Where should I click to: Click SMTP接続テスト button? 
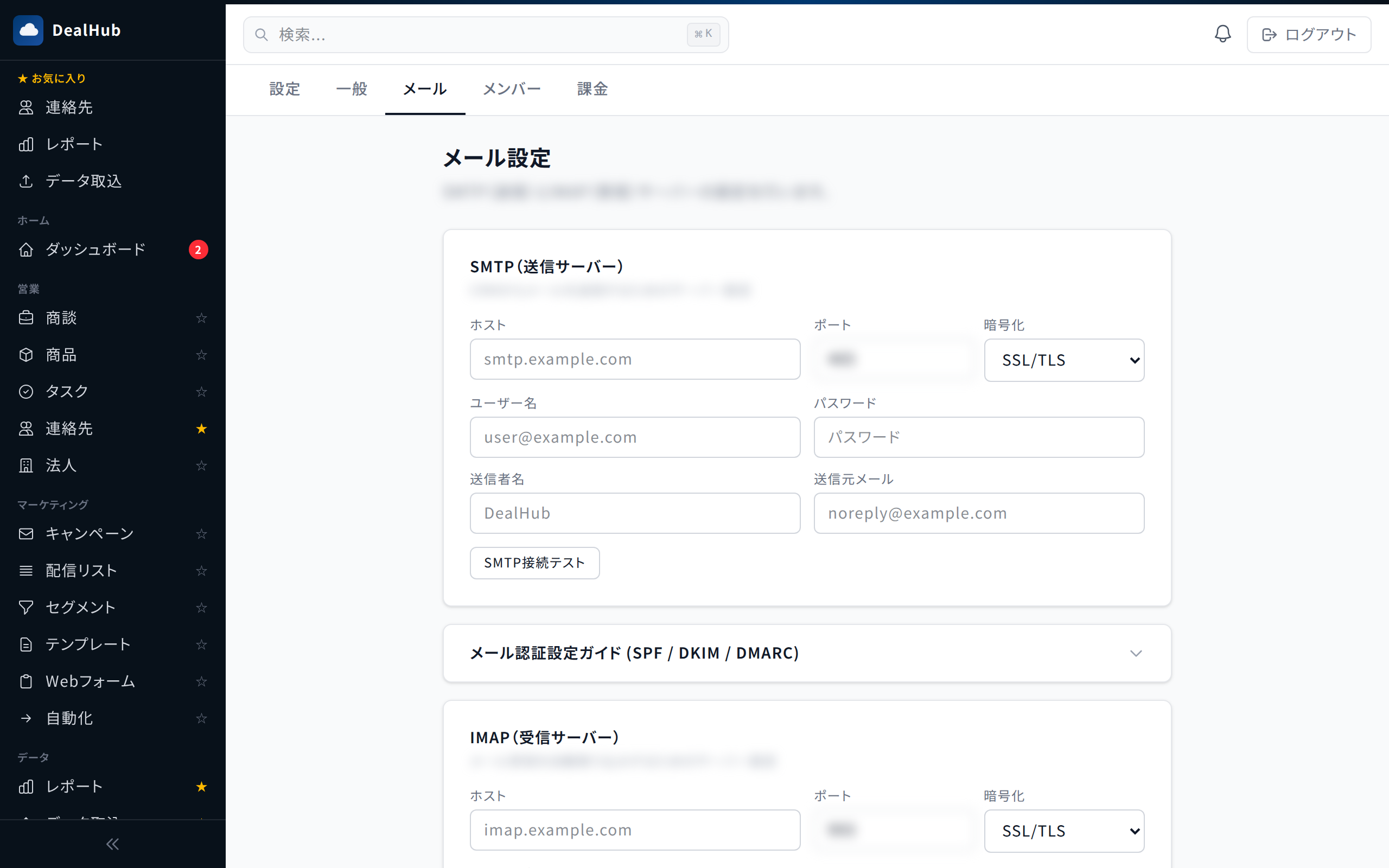534,563
